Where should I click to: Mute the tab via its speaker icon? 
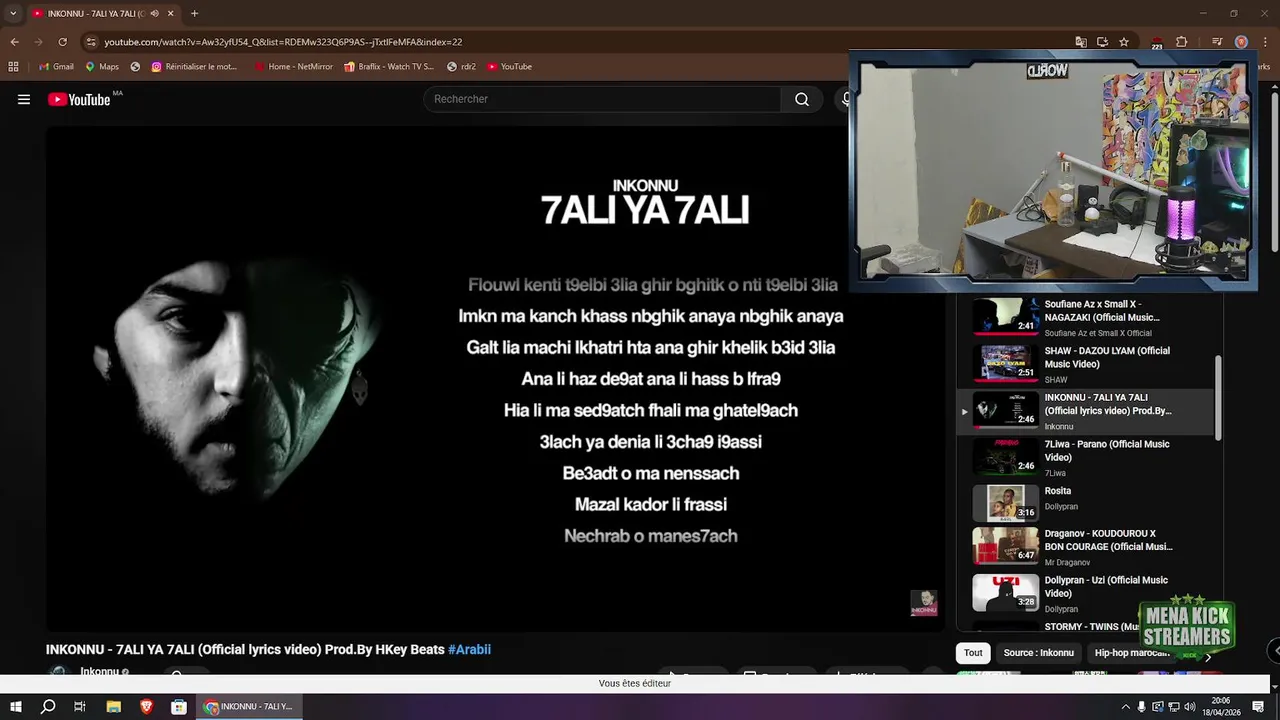[154, 13]
